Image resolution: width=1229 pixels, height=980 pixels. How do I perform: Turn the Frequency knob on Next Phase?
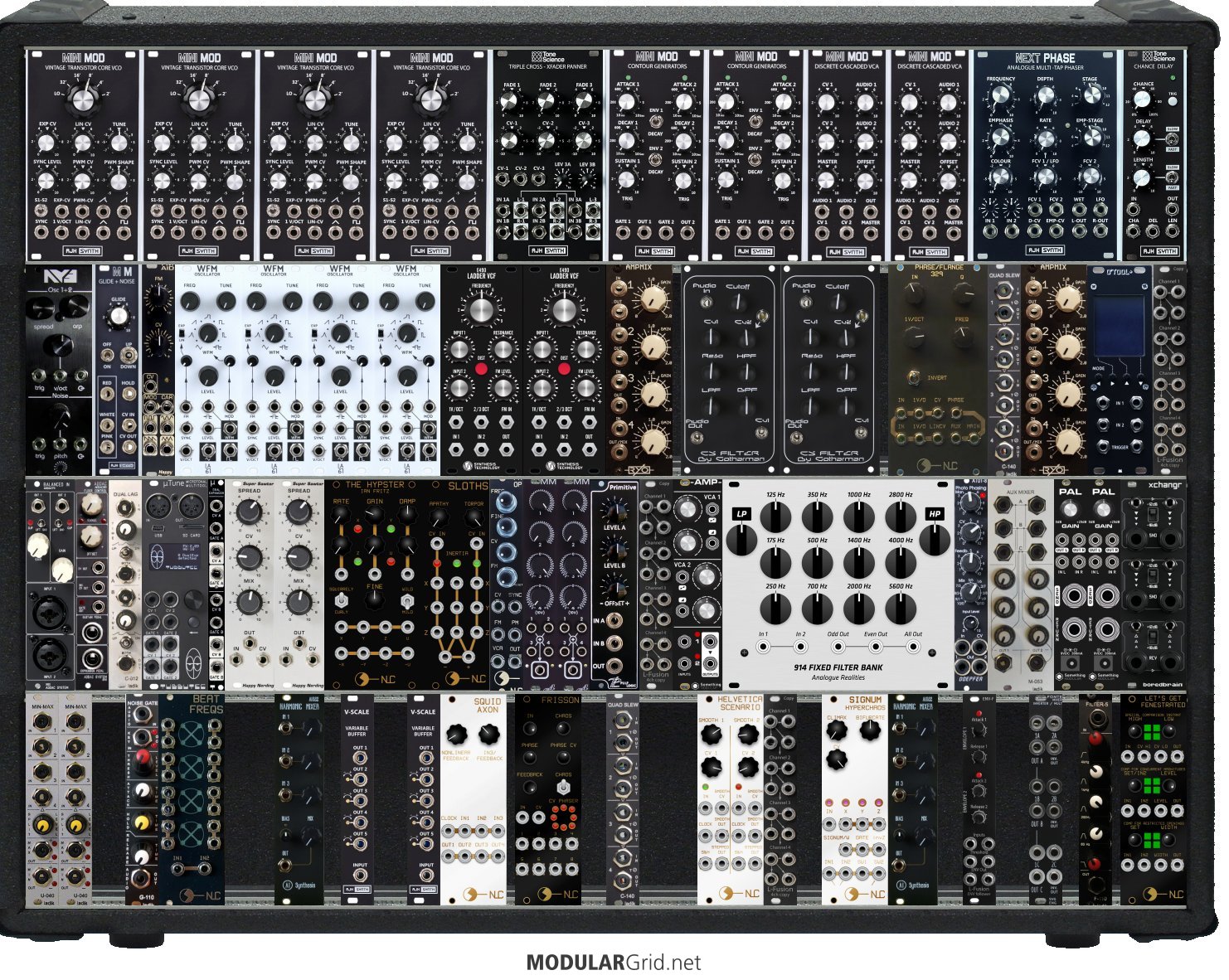[1001, 96]
